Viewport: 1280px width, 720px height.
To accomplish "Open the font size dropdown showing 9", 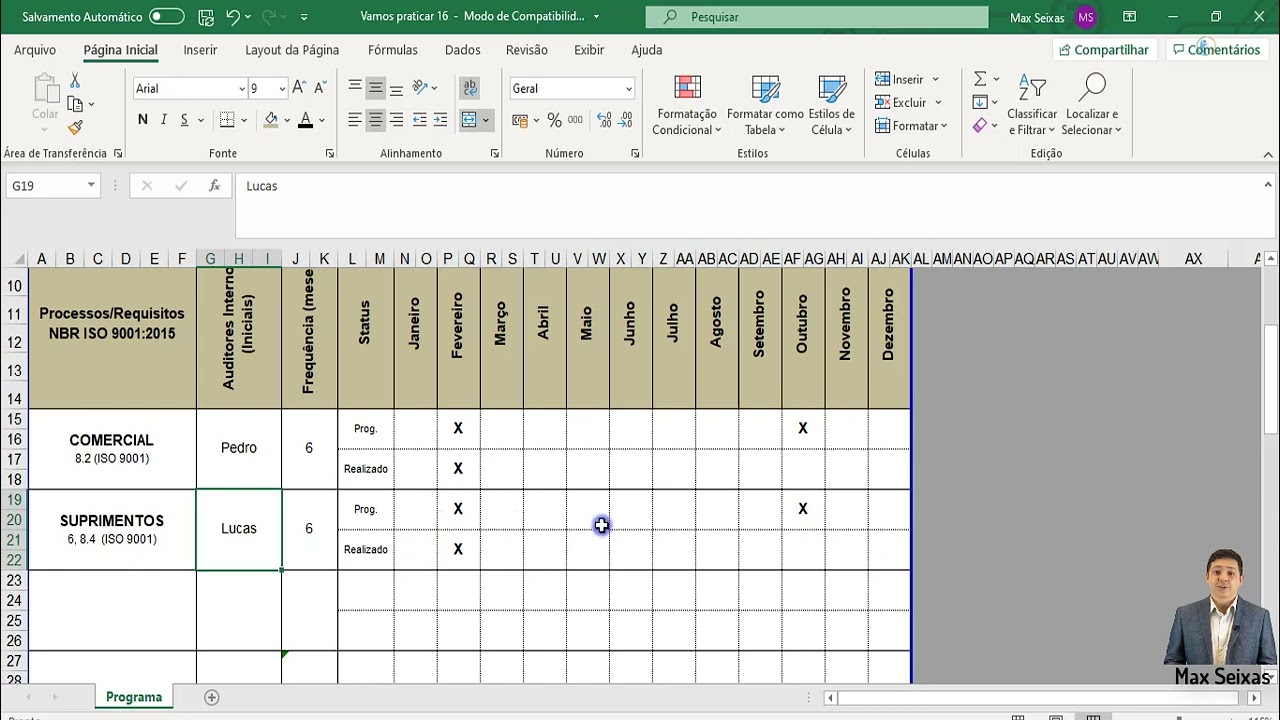I will point(282,89).
